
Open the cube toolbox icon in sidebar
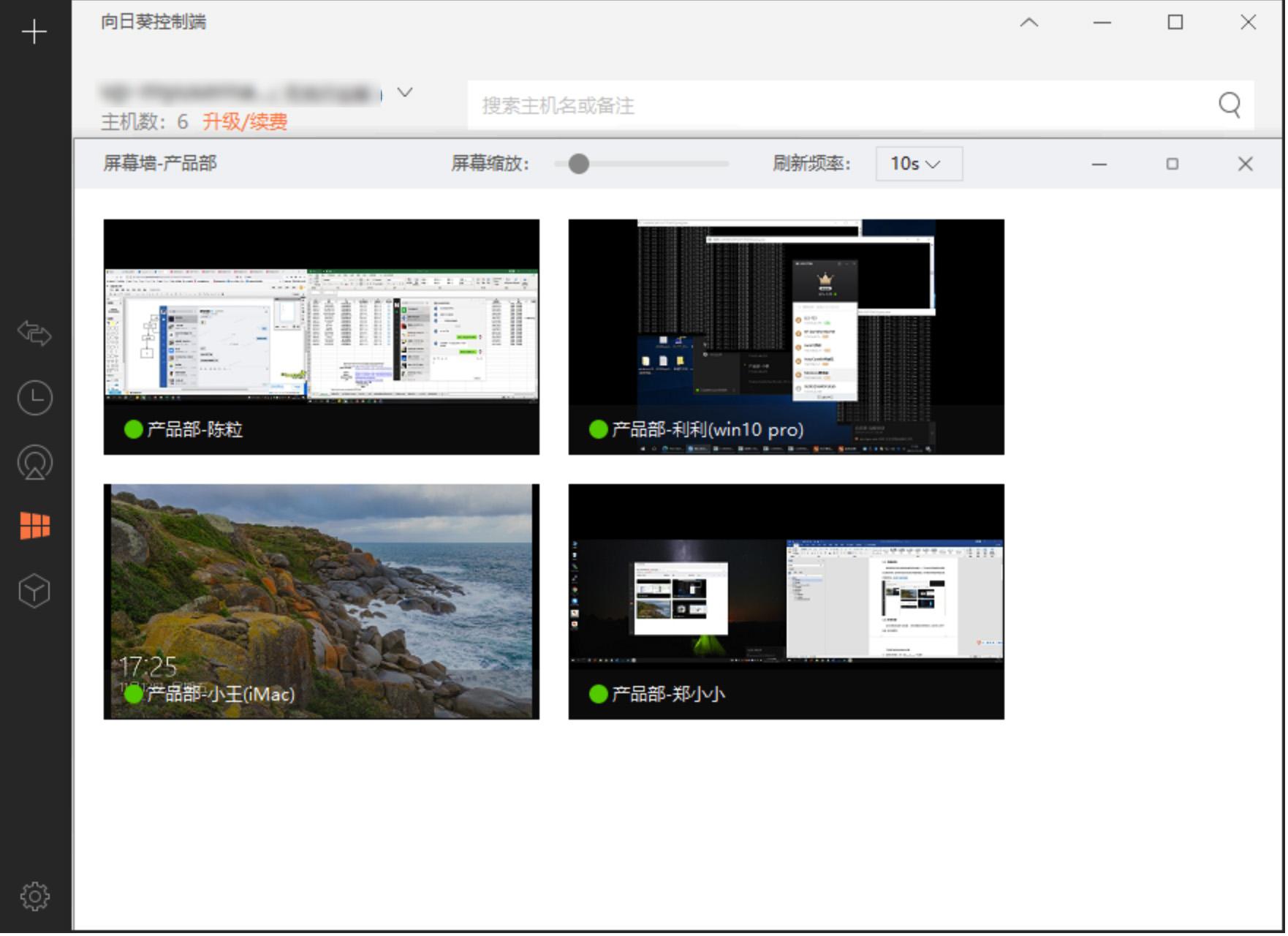[34, 591]
